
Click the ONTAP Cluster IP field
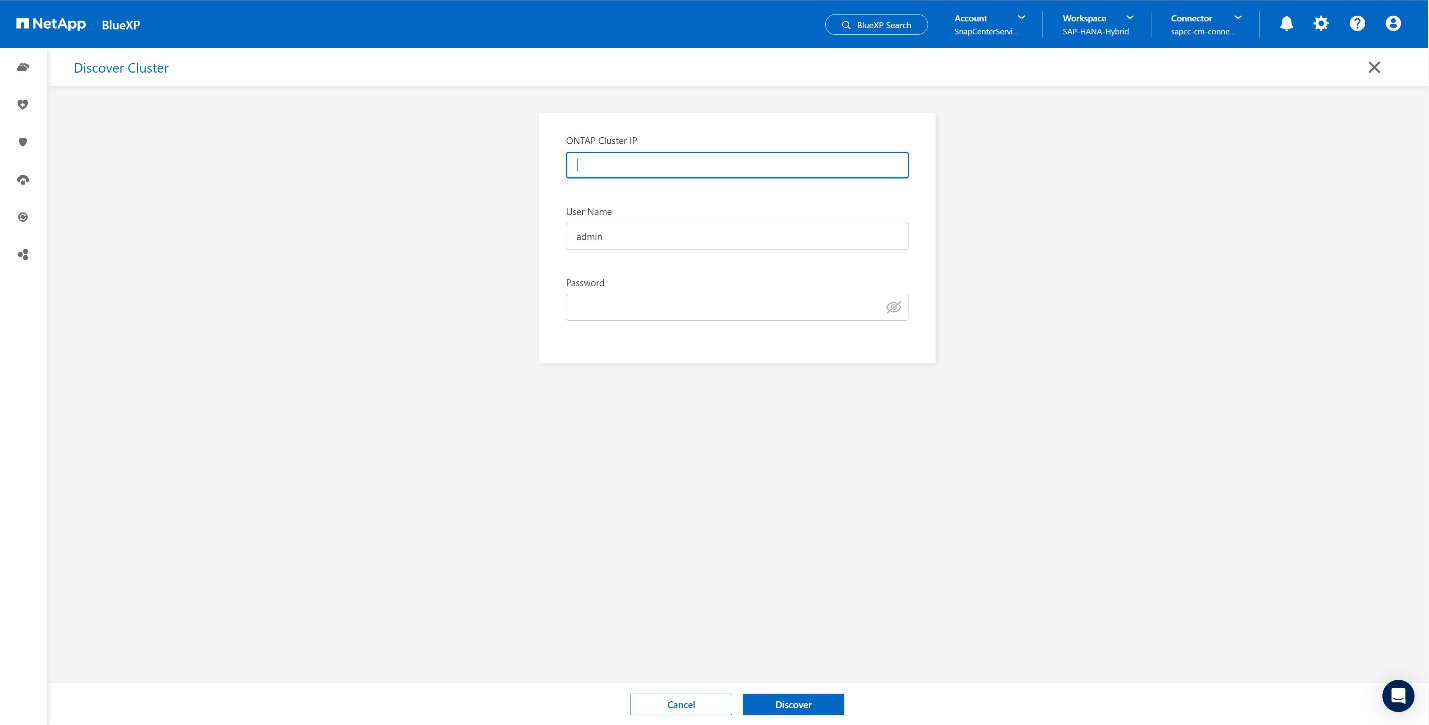coord(737,165)
